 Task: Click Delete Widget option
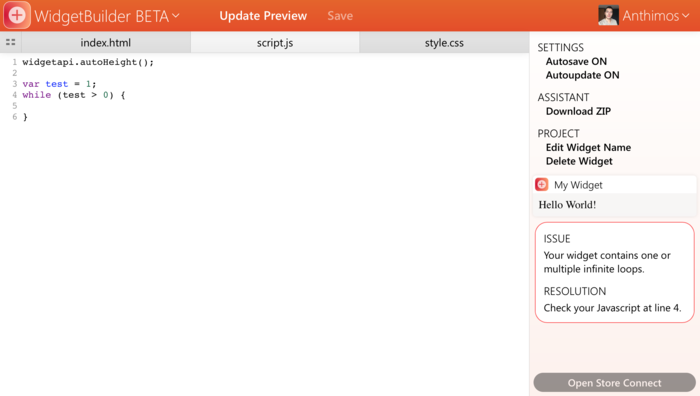[x=579, y=161]
